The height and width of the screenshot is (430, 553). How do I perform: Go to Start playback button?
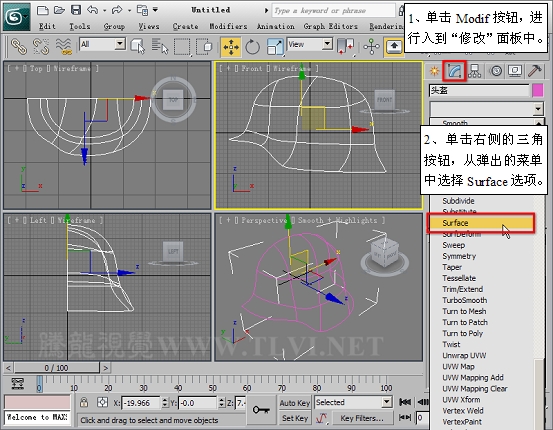(x=405, y=402)
